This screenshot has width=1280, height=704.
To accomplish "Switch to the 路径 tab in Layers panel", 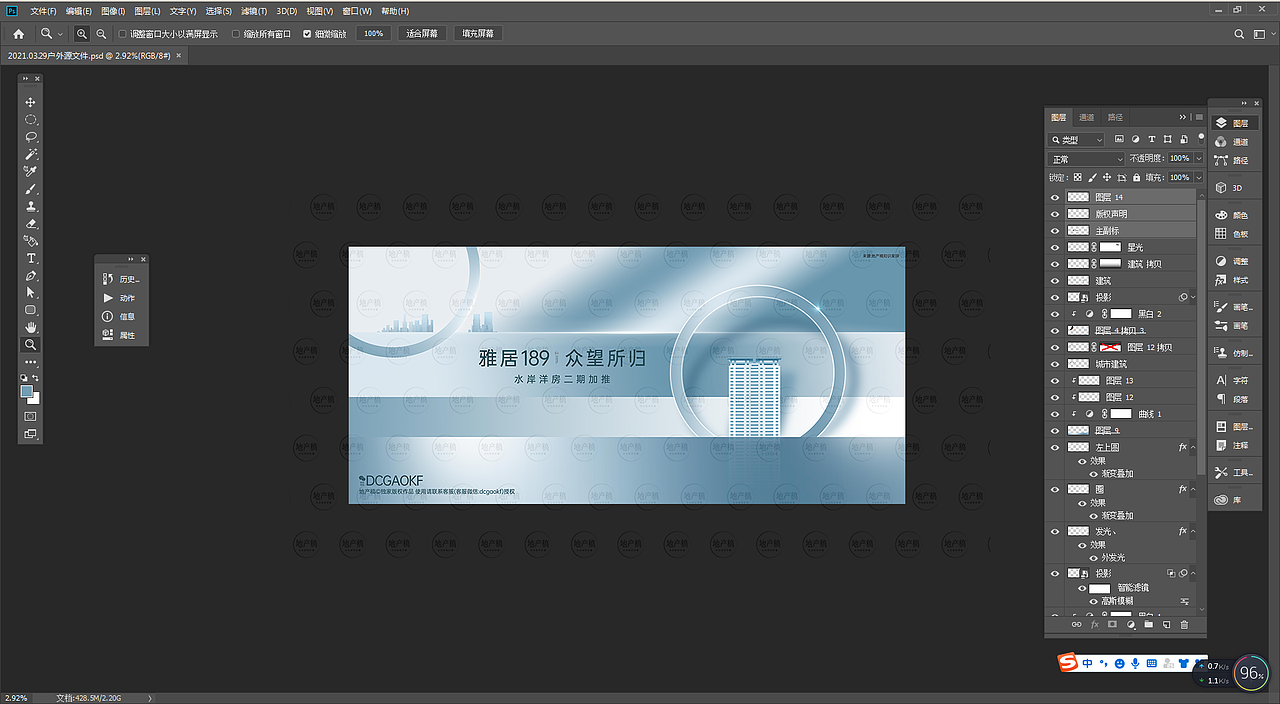I will pyautogui.click(x=1114, y=117).
